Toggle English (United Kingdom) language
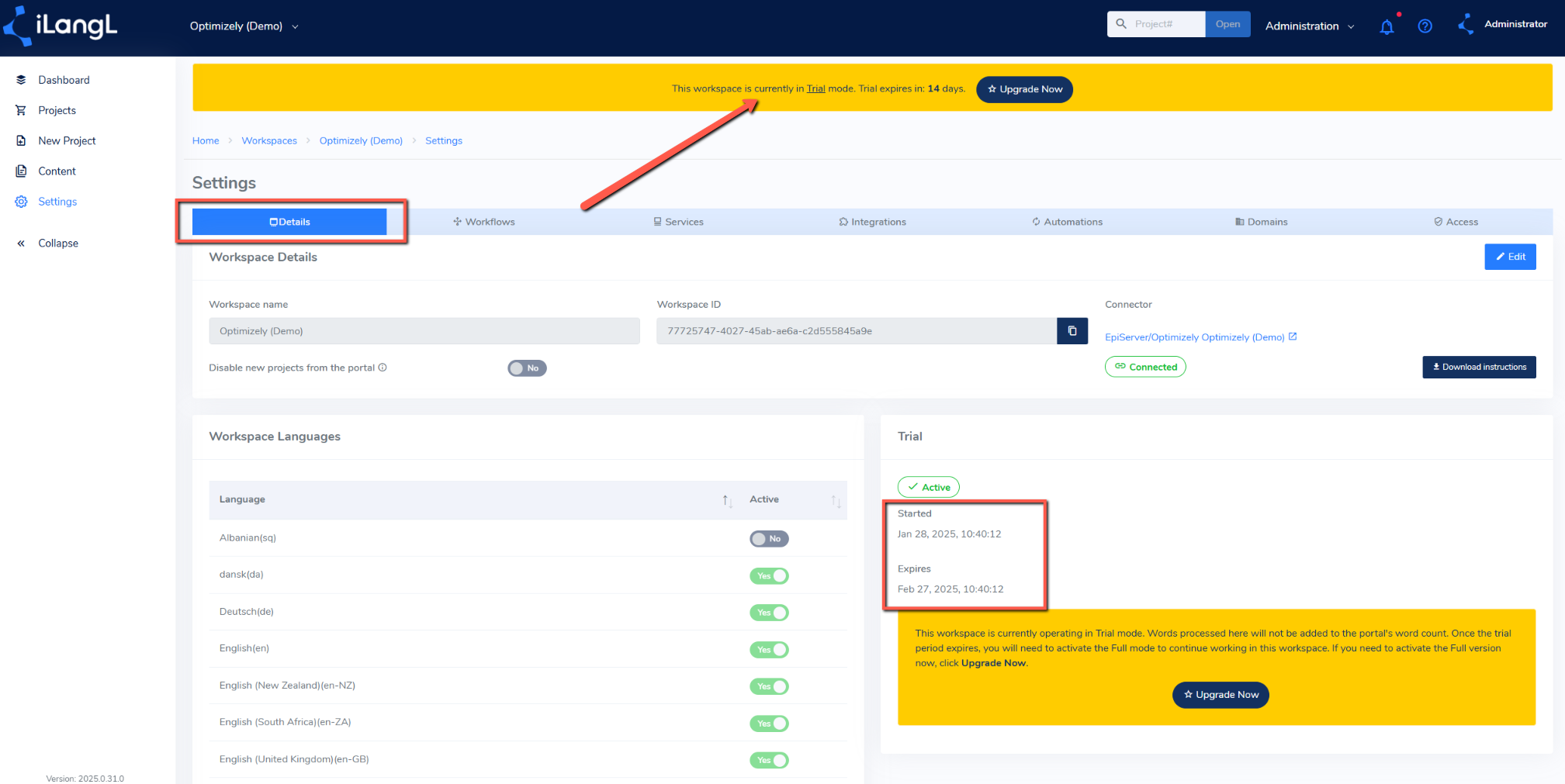The image size is (1565, 784). 769,760
